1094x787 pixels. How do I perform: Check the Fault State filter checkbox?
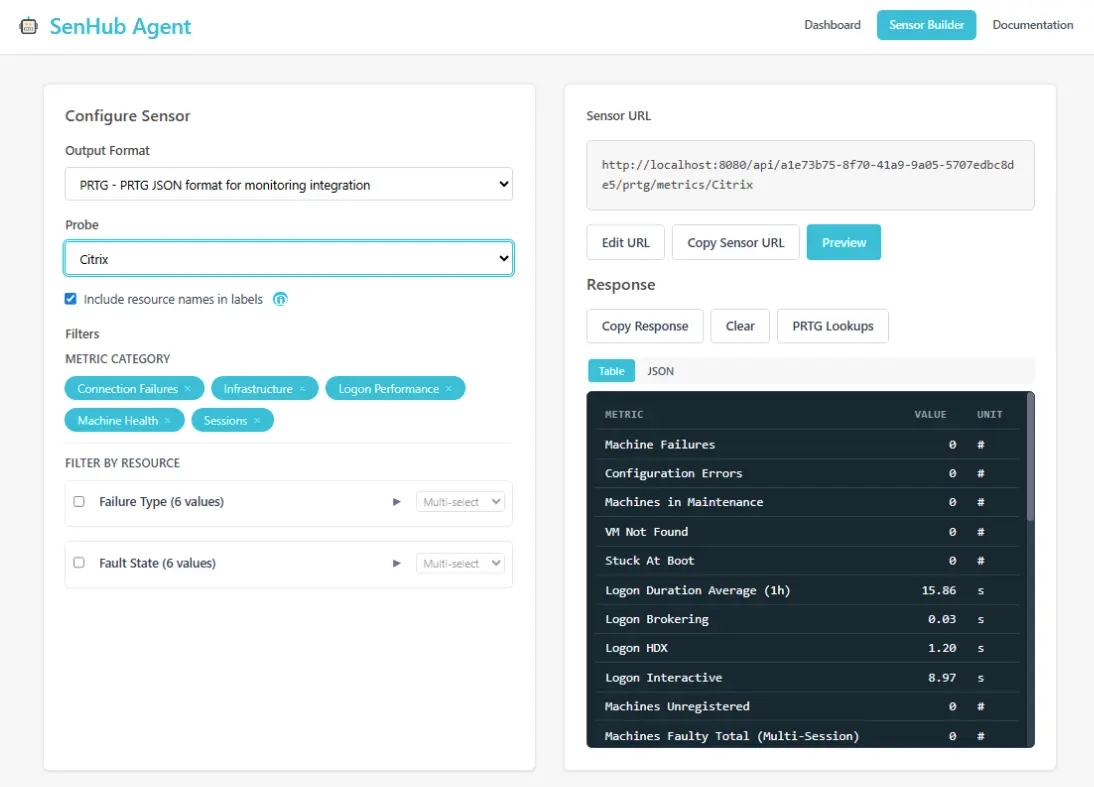click(79, 562)
